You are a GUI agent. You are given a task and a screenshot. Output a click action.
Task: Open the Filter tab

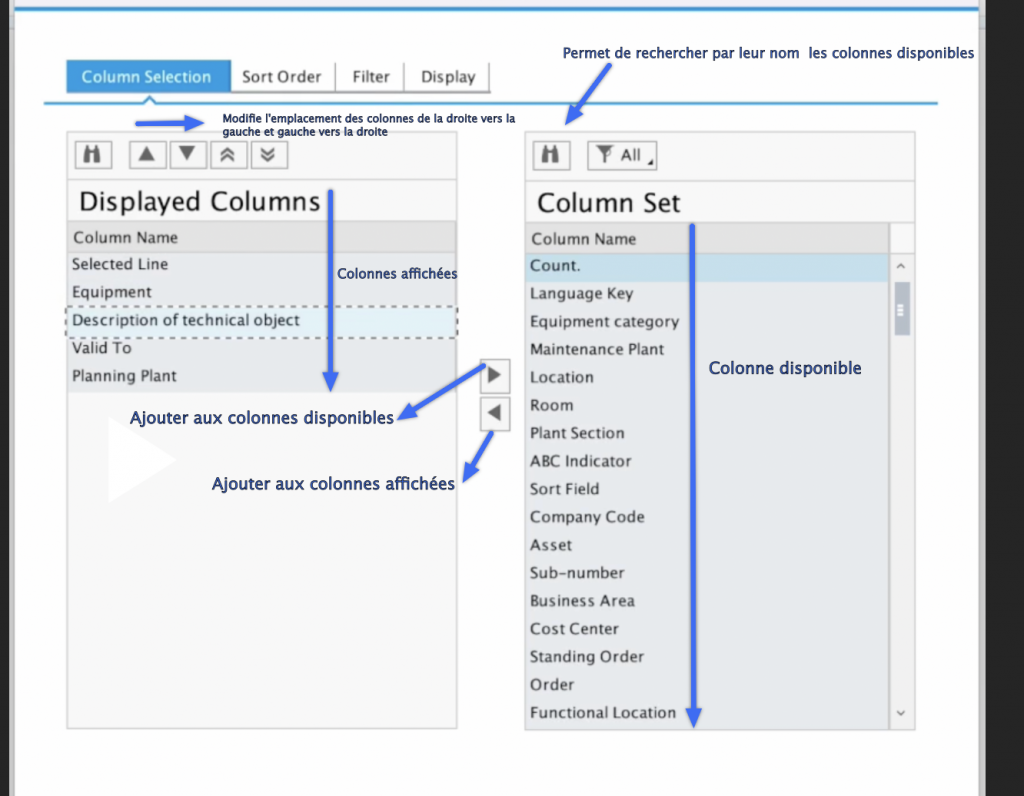(x=371, y=77)
